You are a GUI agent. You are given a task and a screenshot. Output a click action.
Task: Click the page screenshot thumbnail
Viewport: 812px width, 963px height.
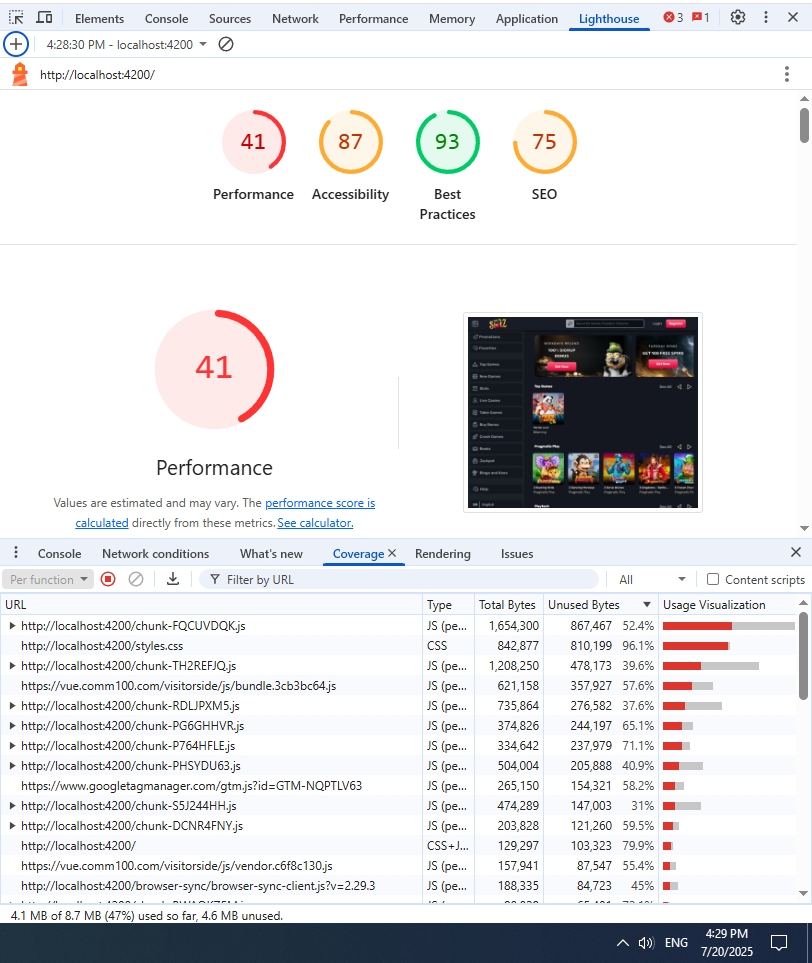[x=583, y=412]
